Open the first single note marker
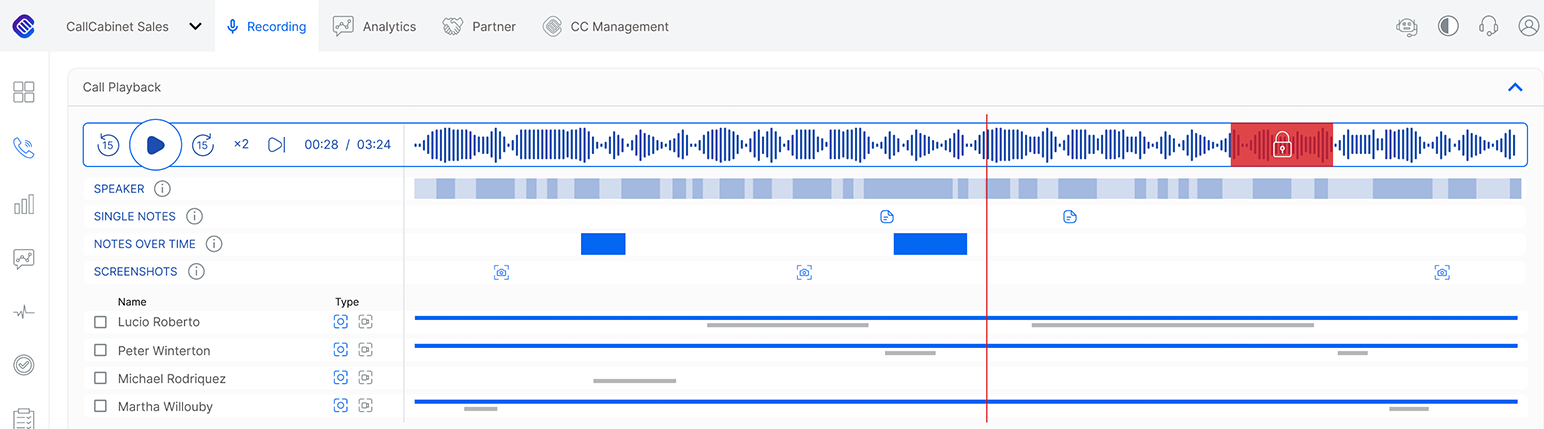This screenshot has width=1544, height=429. click(x=886, y=217)
